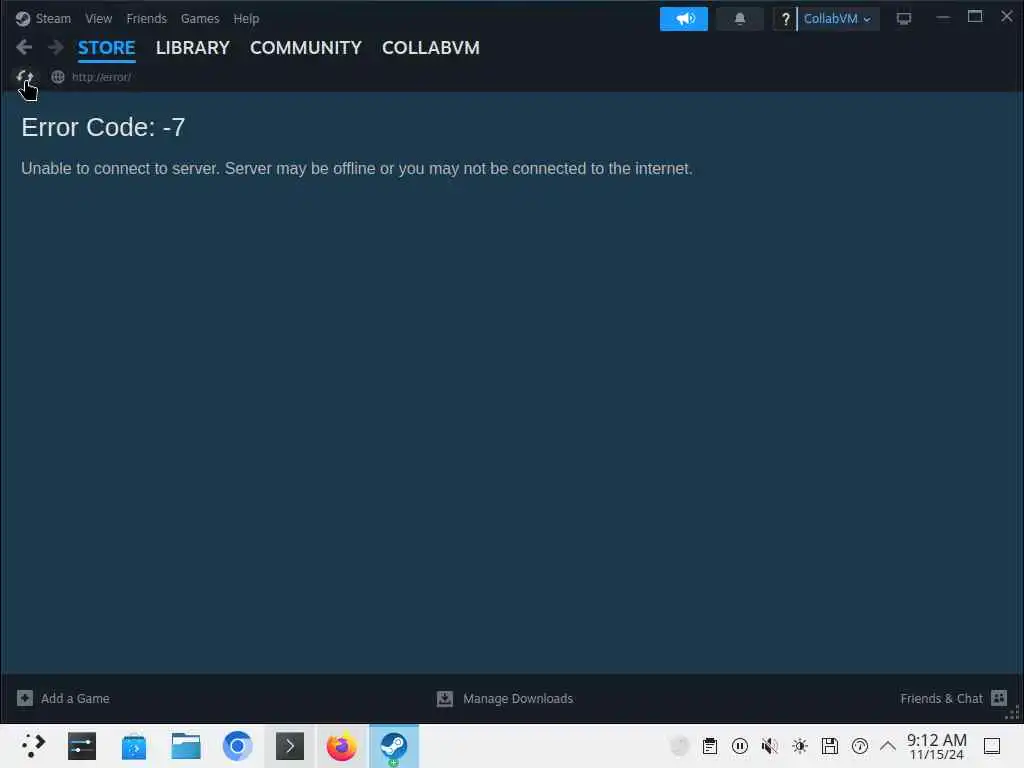This screenshot has width=1024, height=768.
Task: Click the updates tray icon
Action: pyautogui.click(x=860, y=746)
